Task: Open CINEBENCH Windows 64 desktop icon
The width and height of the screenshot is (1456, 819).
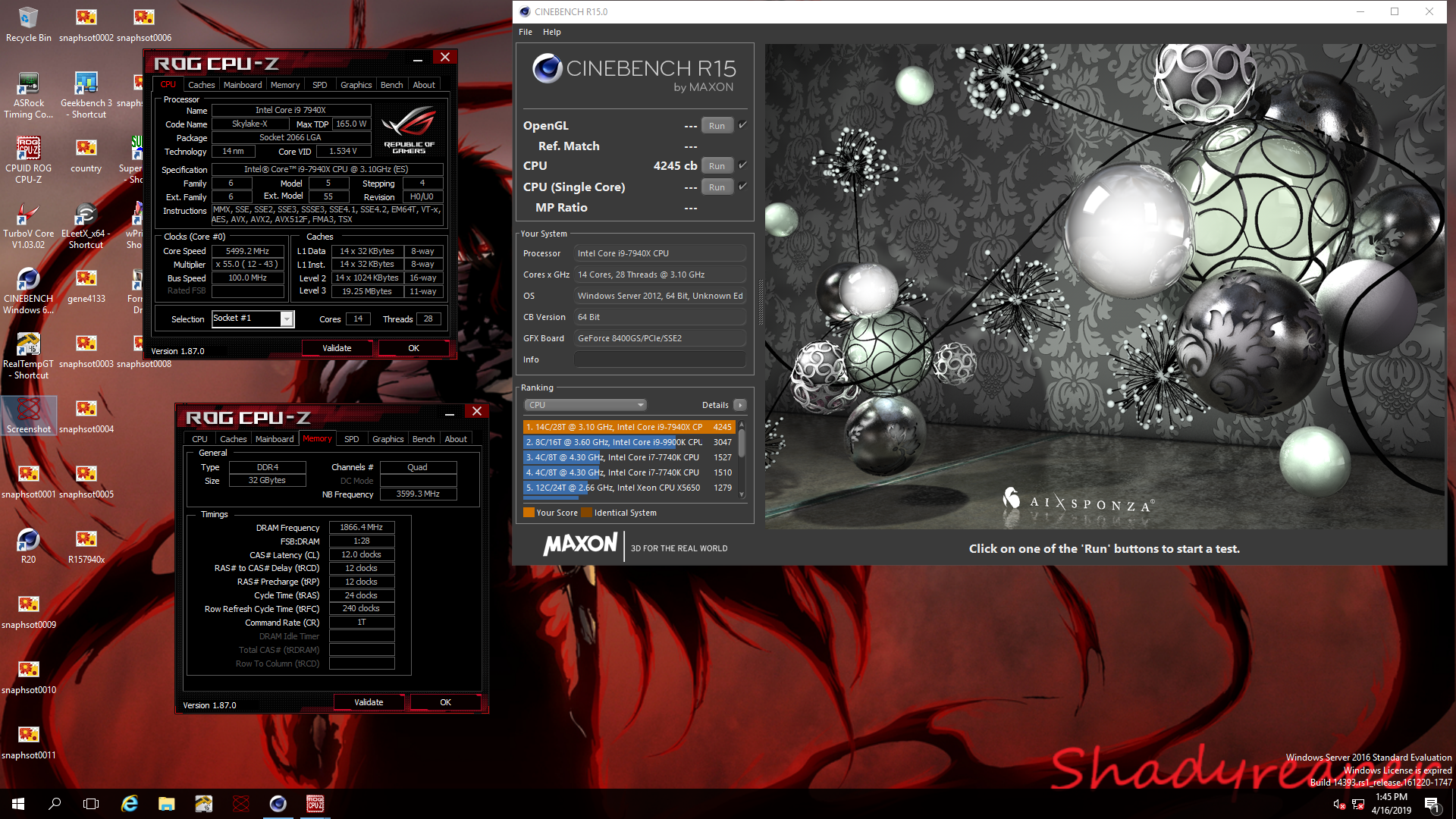Action: (28, 290)
